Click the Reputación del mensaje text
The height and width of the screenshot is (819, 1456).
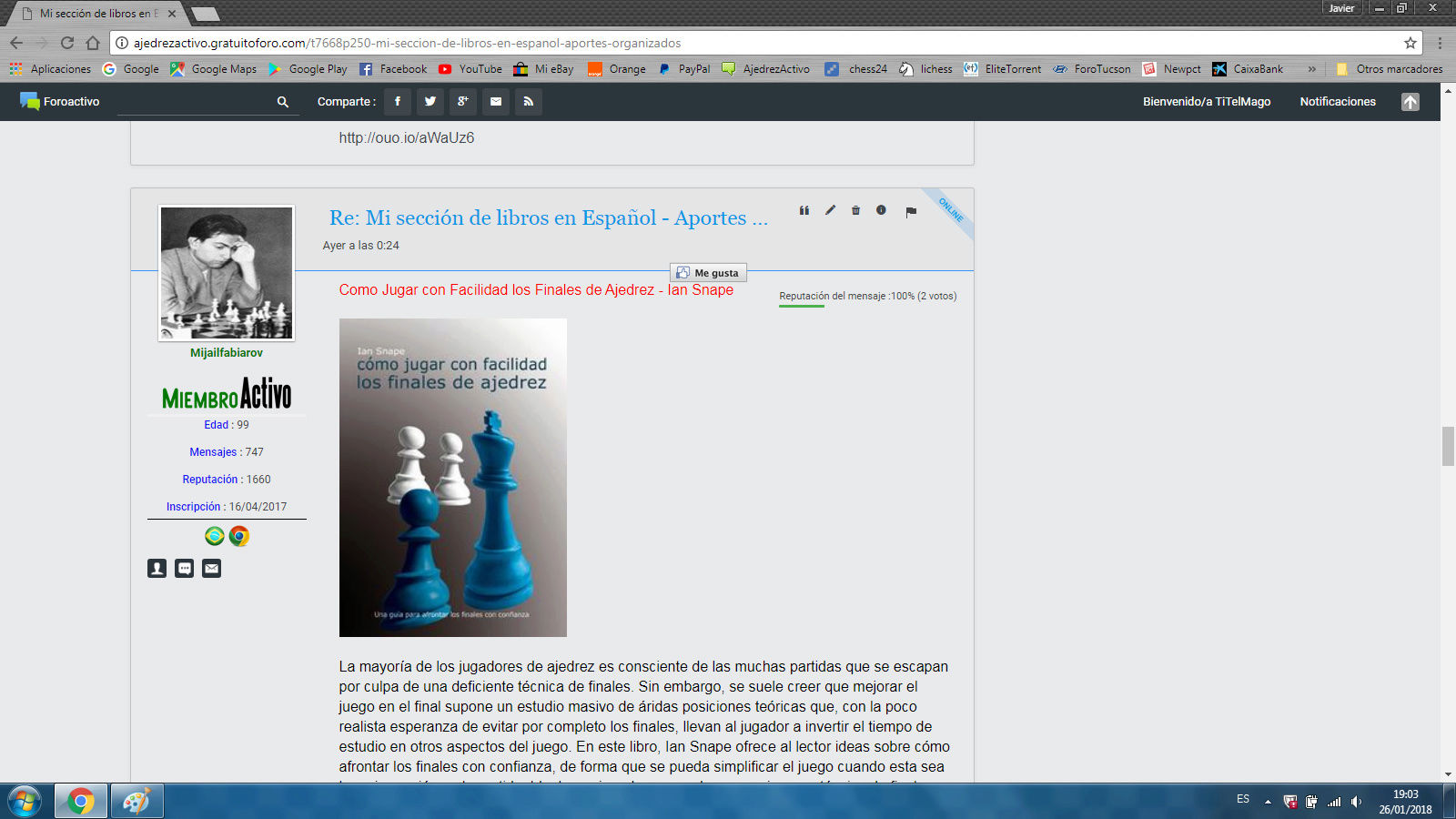click(868, 296)
